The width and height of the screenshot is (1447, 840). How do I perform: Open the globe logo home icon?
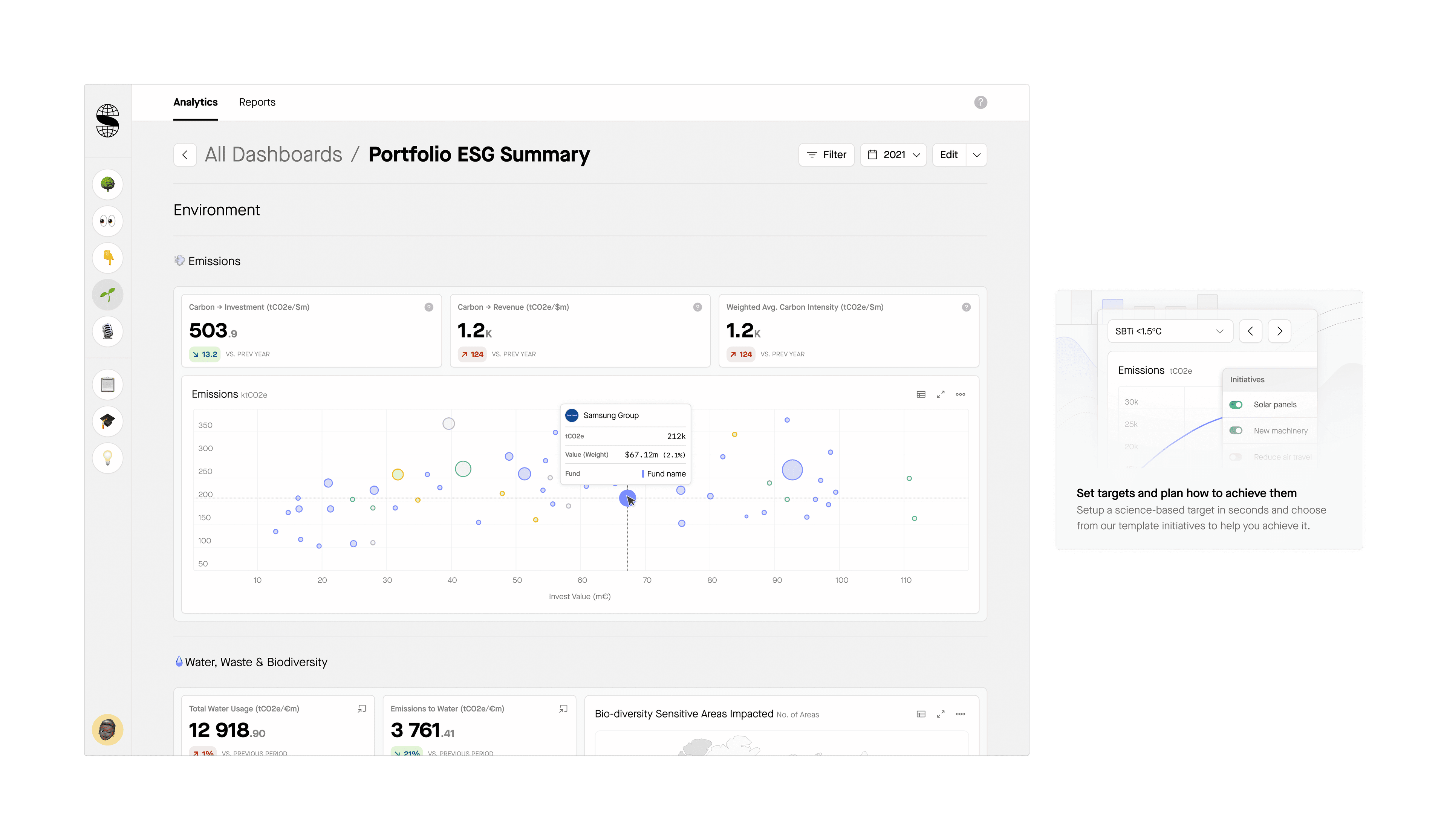(107, 121)
